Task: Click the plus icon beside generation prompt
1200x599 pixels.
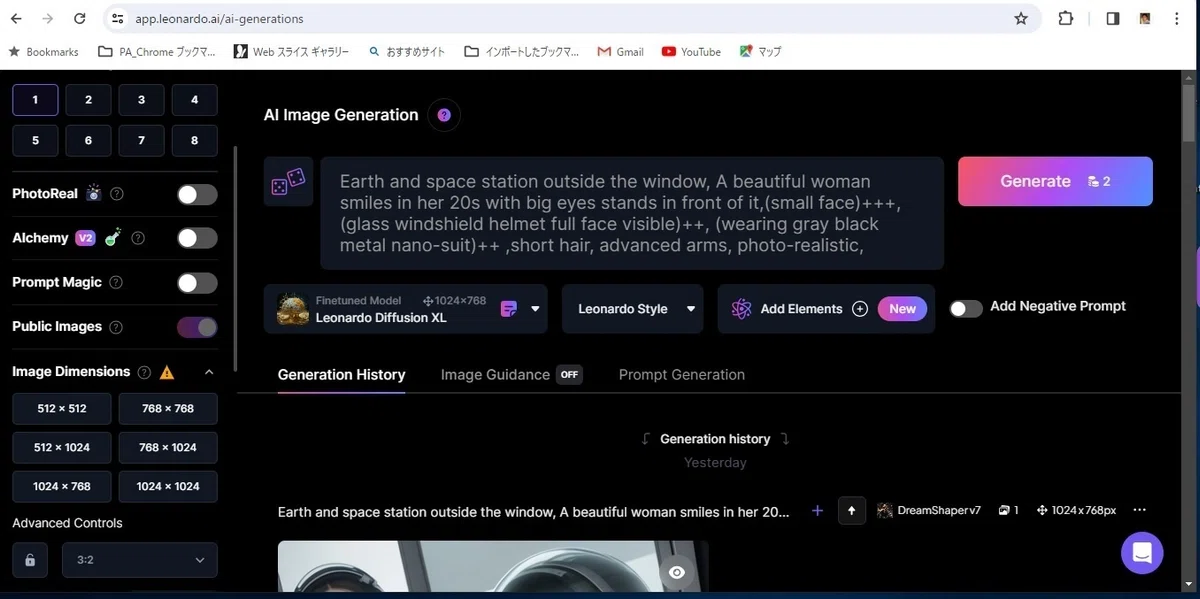Action: pos(817,510)
